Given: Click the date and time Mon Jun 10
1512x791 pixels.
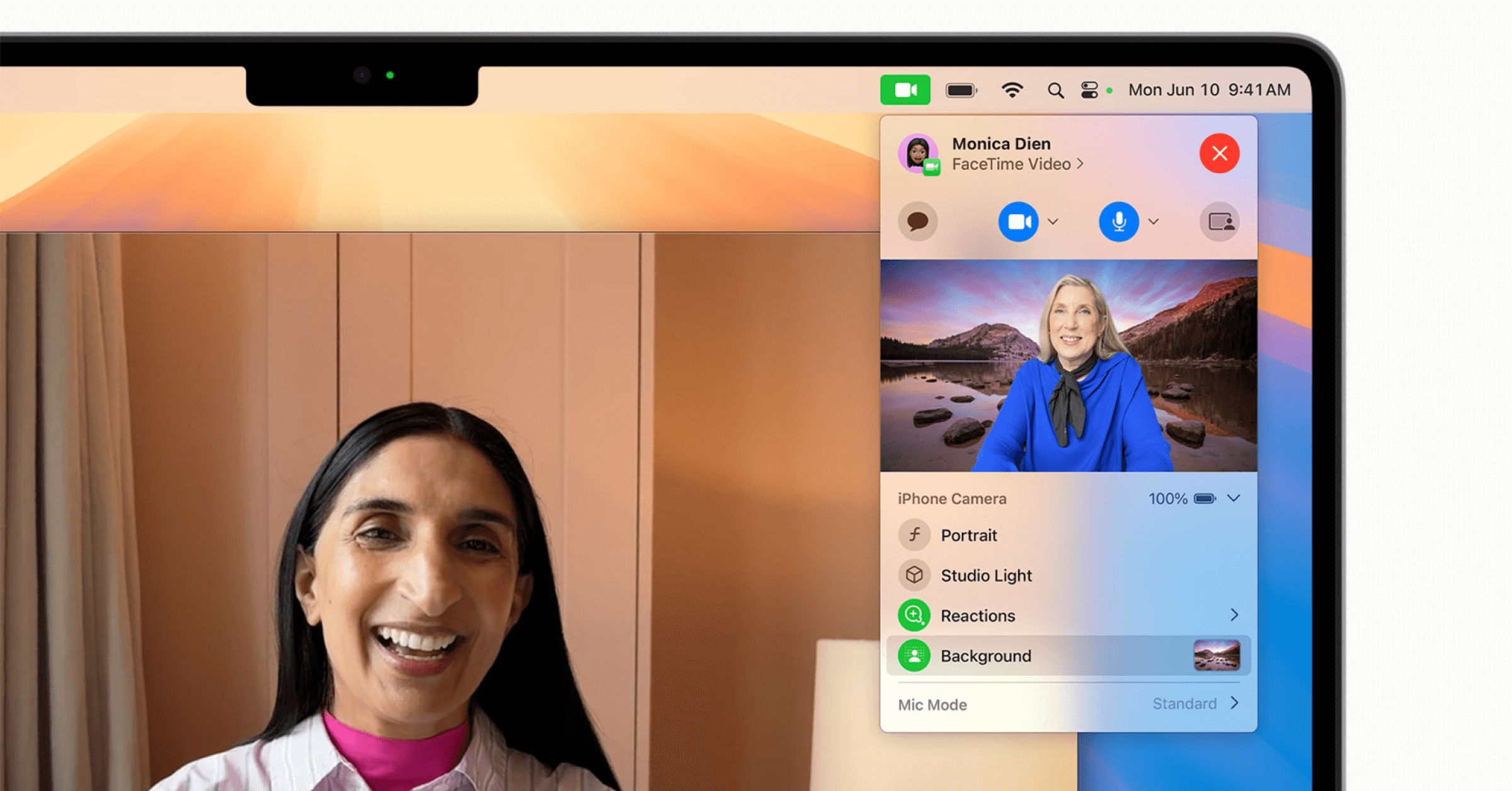Looking at the screenshot, I should coord(1210,90).
